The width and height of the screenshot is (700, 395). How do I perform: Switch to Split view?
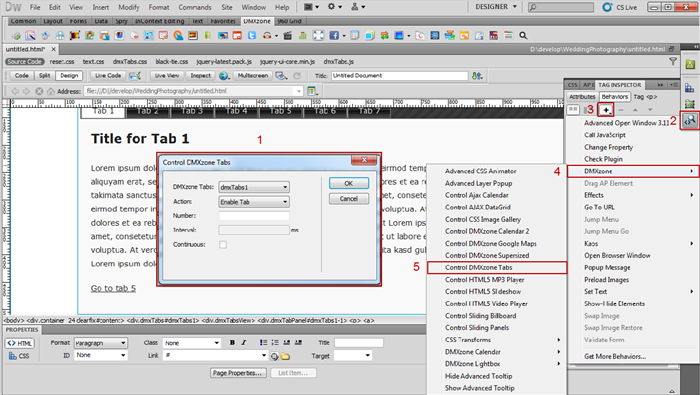click(44, 75)
